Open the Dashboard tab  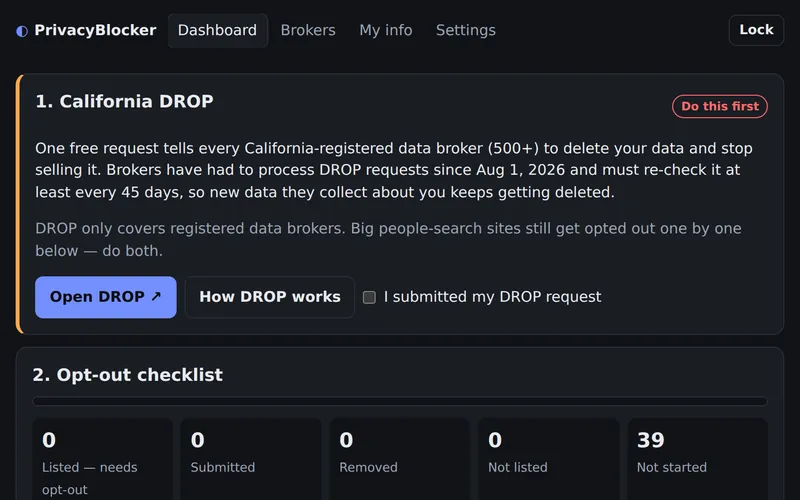(217, 31)
